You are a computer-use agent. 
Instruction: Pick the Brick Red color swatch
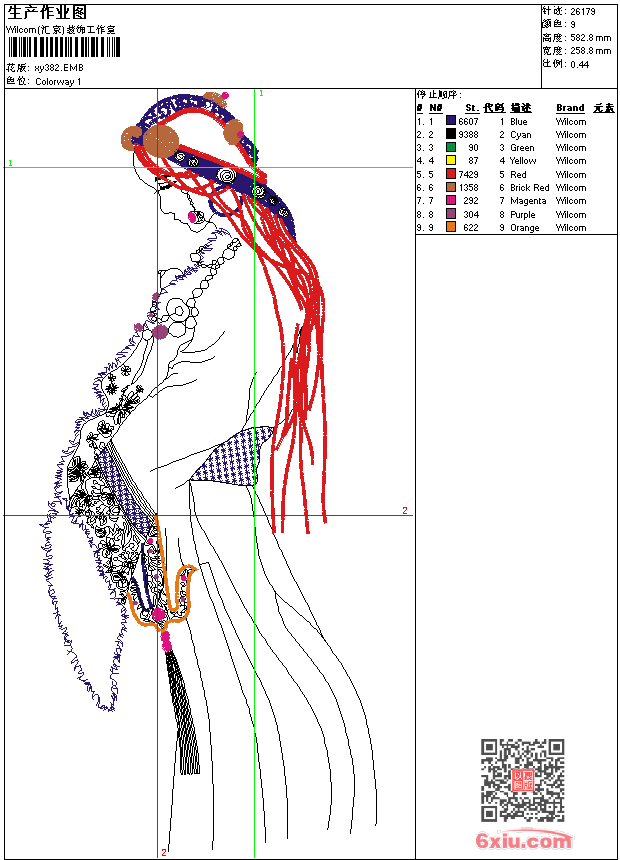(450, 187)
